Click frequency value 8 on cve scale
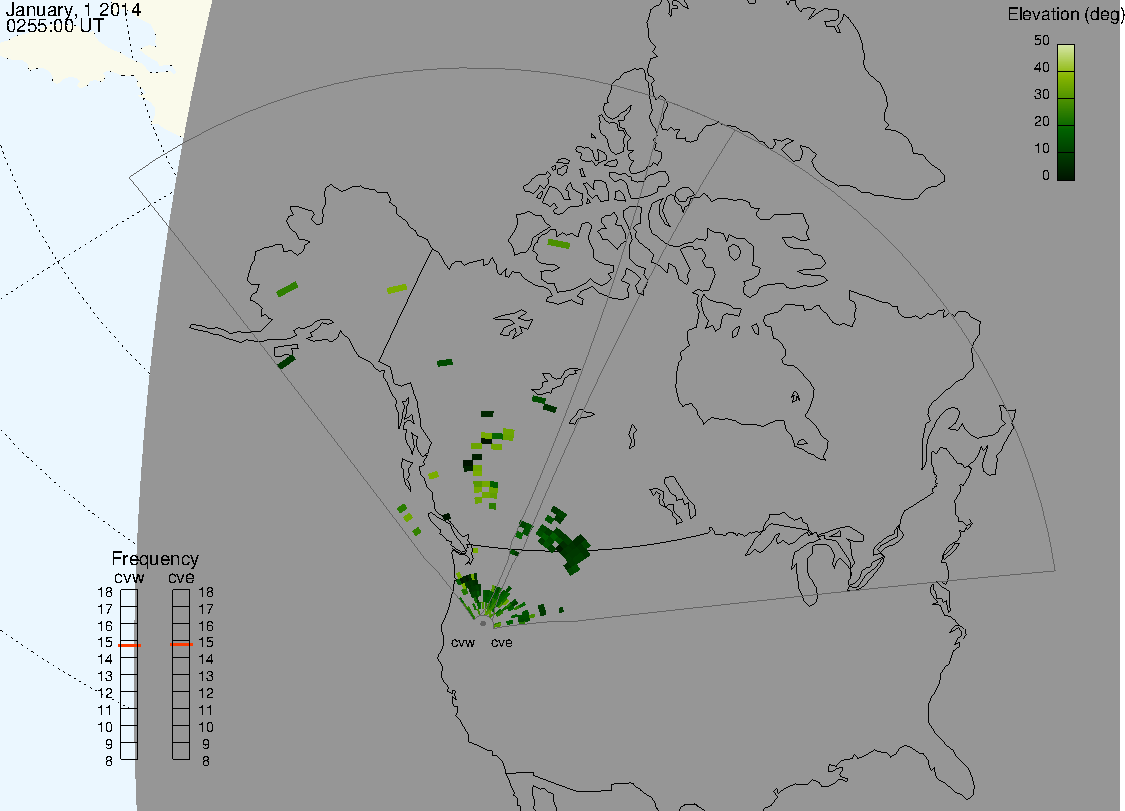Image resolution: width=1125 pixels, height=811 pixels. click(x=206, y=761)
